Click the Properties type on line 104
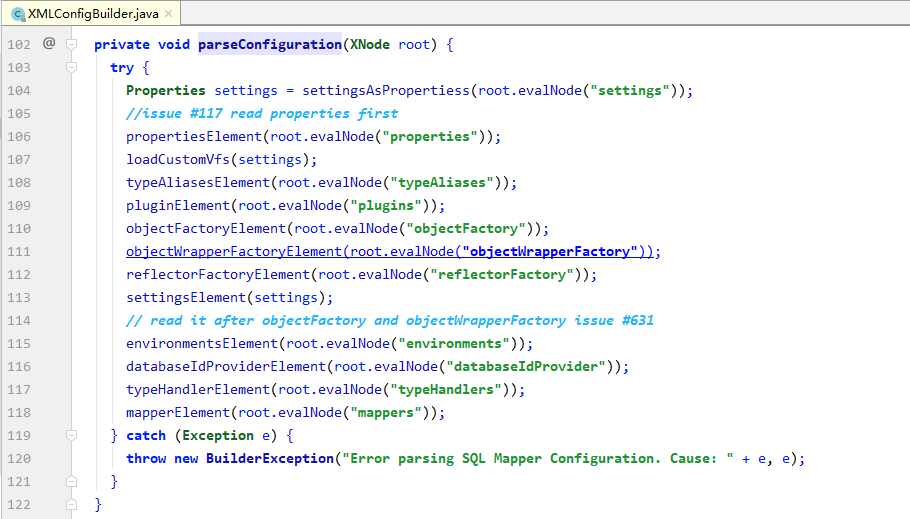This screenshot has width=910, height=519. 166,91
